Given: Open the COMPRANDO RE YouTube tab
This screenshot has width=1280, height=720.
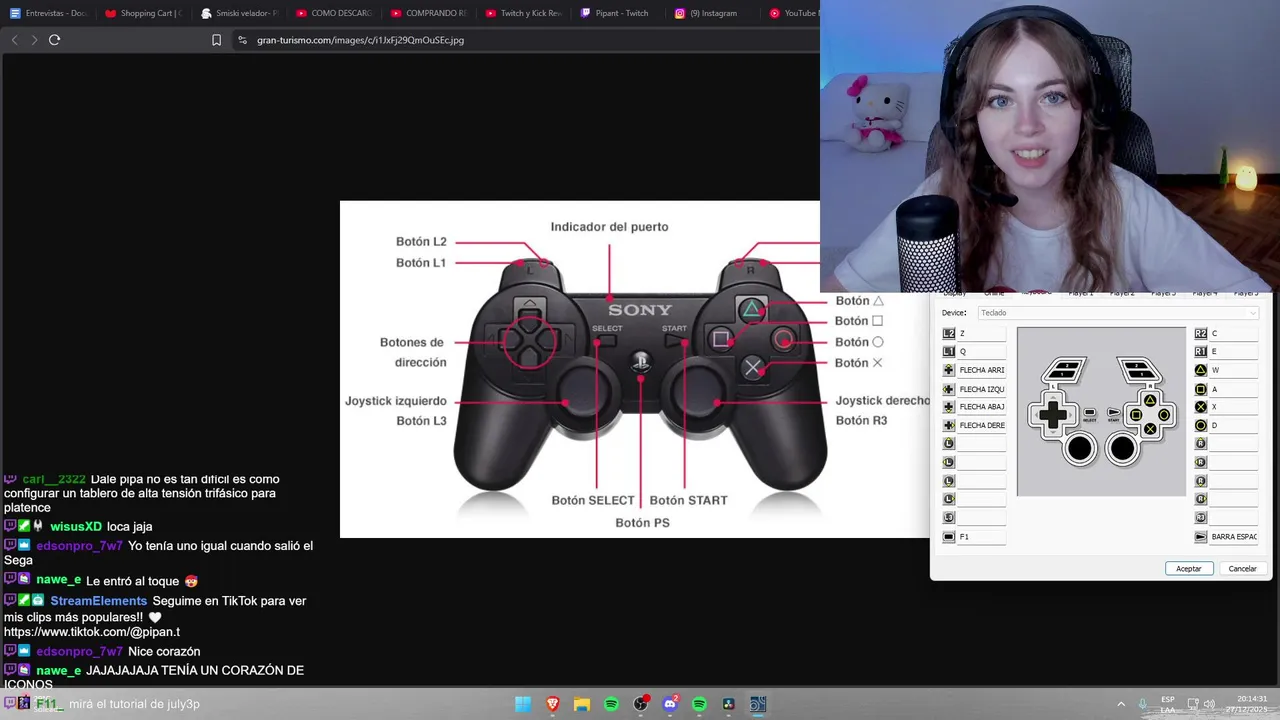Looking at the screenshot, I should coord(429,13).
